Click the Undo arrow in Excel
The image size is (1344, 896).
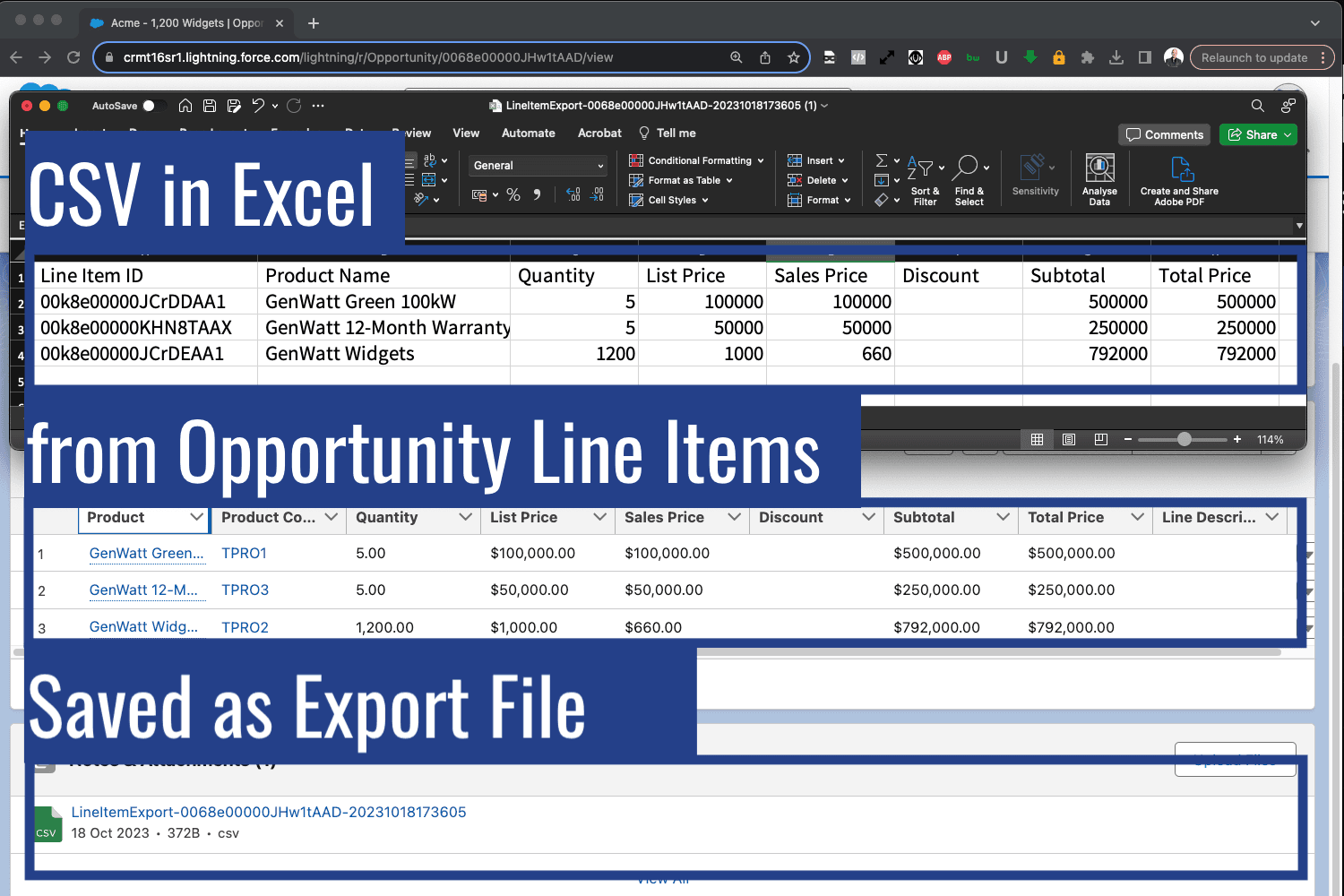point(258,106)
